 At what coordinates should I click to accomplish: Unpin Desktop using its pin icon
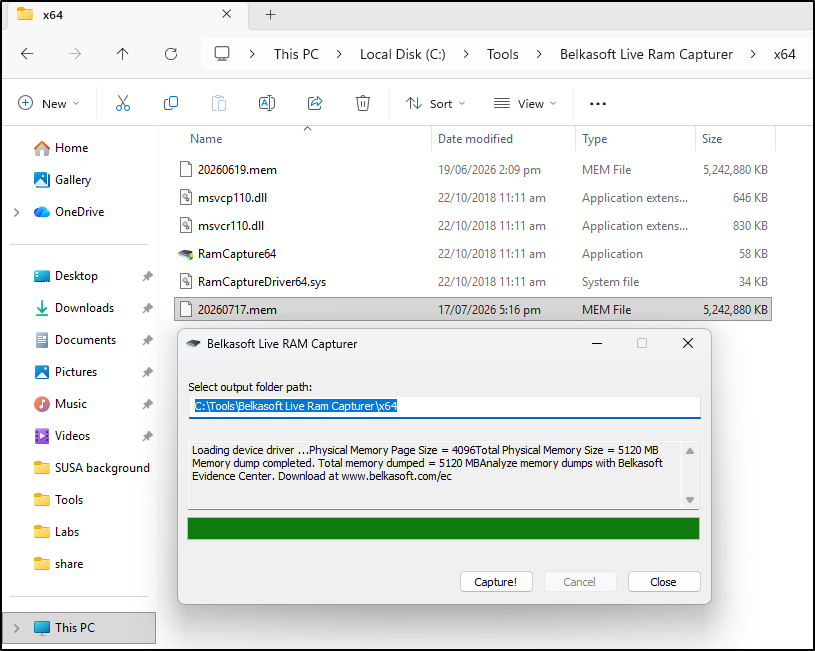pyautogui.click(x=148, y=276)
